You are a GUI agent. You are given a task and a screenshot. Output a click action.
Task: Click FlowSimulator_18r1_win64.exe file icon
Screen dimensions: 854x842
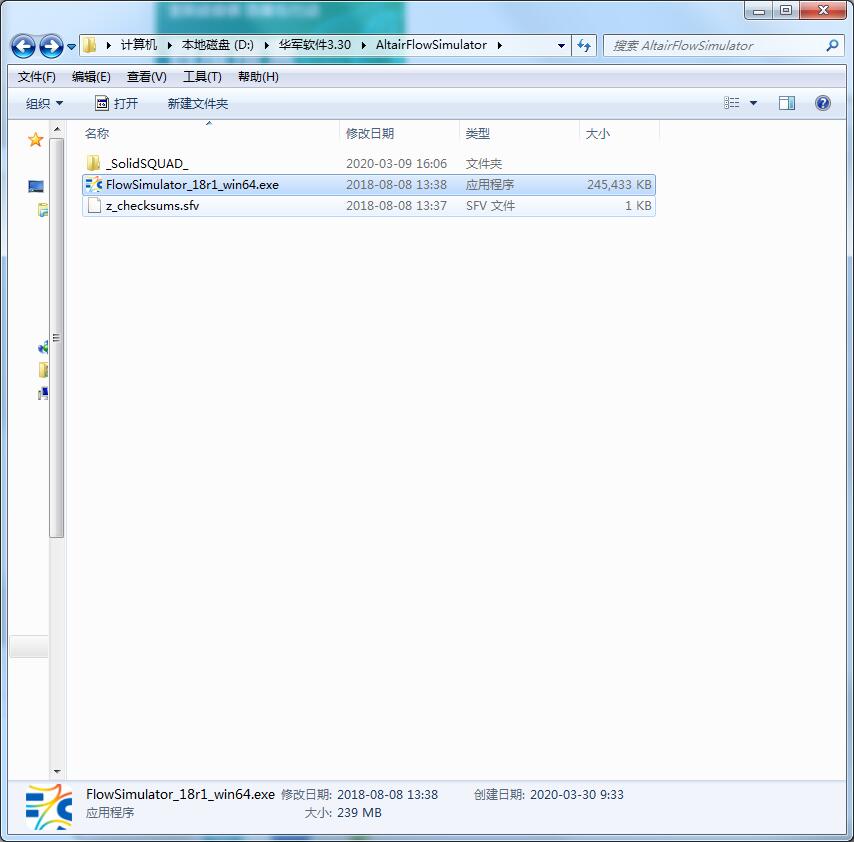pyautogui.click(x=94, y=185)
